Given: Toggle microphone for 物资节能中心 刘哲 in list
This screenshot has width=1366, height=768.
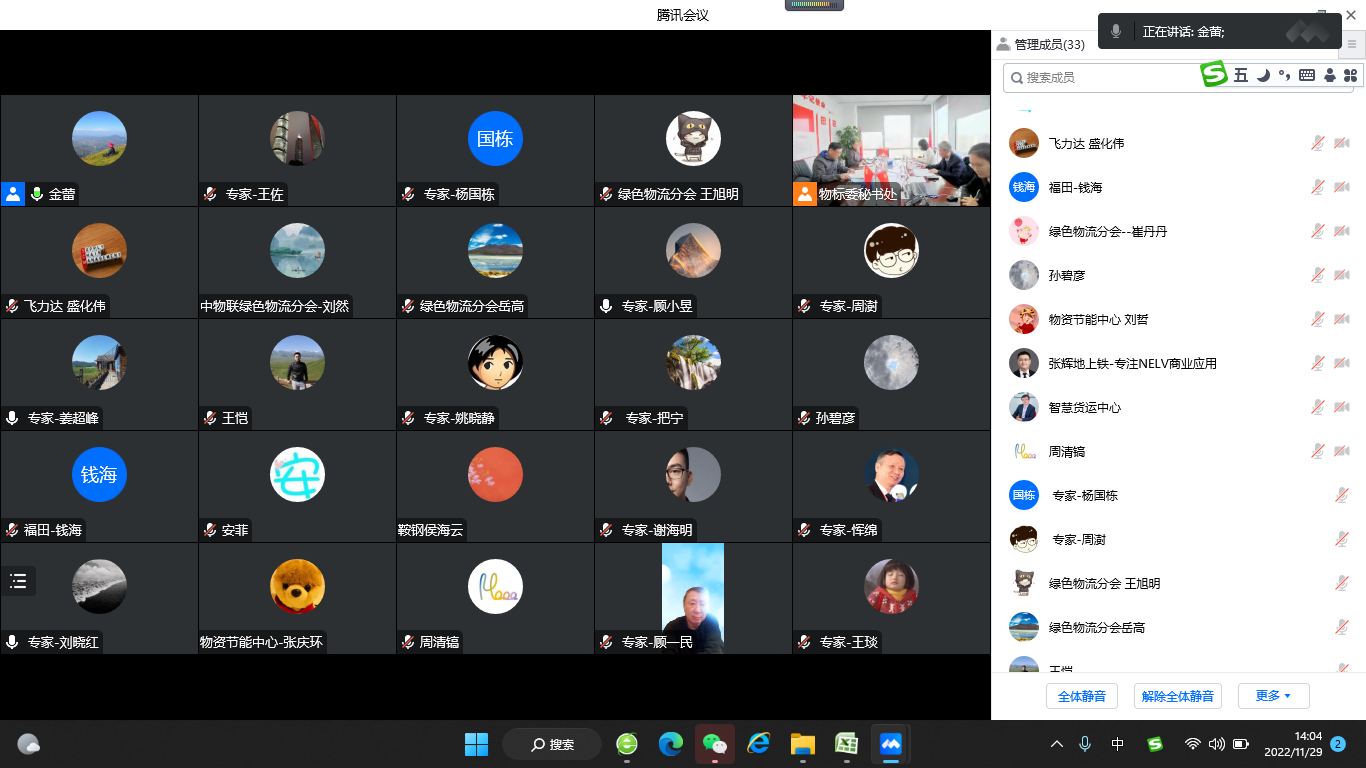Looking at the screenshot, I should click(1318, 320).
